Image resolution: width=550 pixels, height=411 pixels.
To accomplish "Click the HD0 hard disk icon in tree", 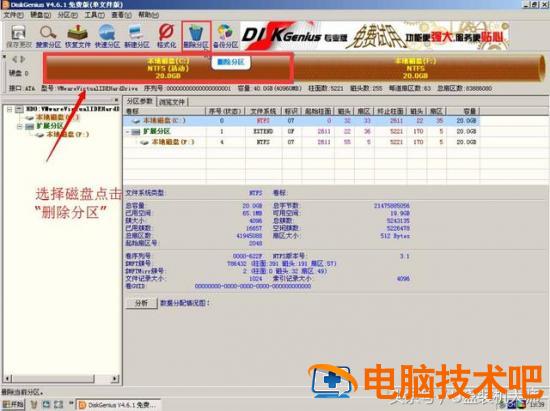I will (20, 109).
